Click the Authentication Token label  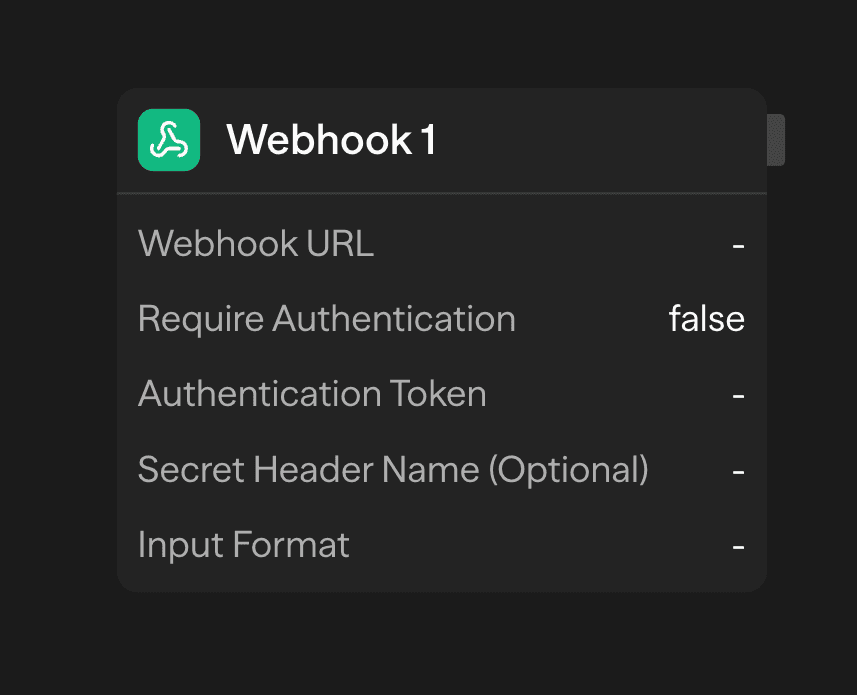(x=312, y=394)
